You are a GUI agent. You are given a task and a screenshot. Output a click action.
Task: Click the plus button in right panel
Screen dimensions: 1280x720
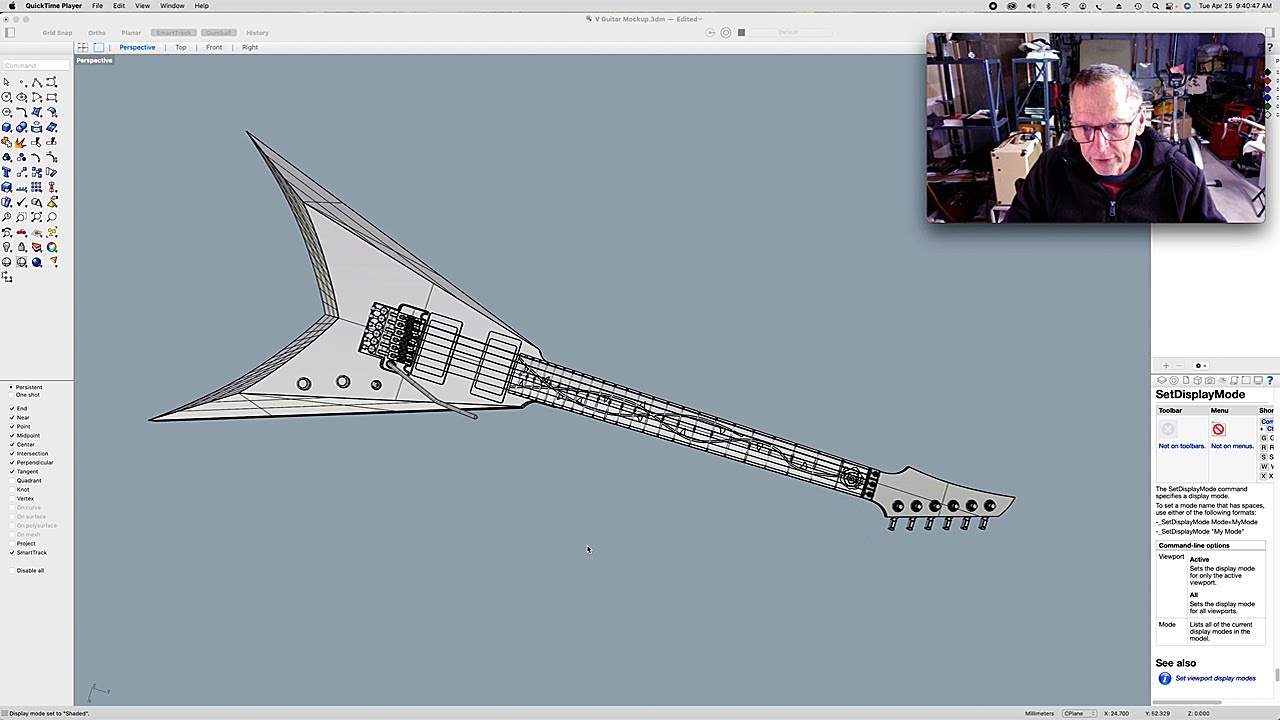point(1166,366)
